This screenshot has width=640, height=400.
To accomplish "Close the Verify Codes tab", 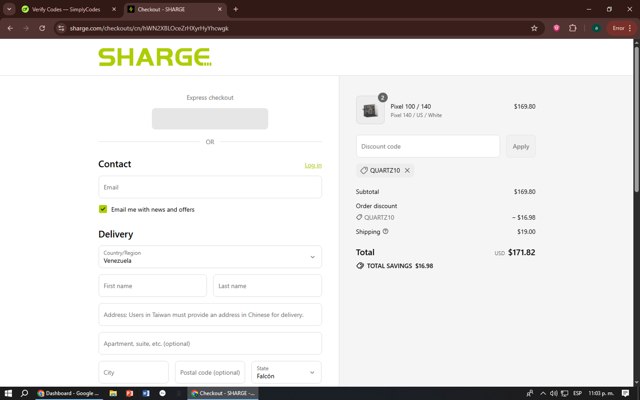I will coord(114,9).
